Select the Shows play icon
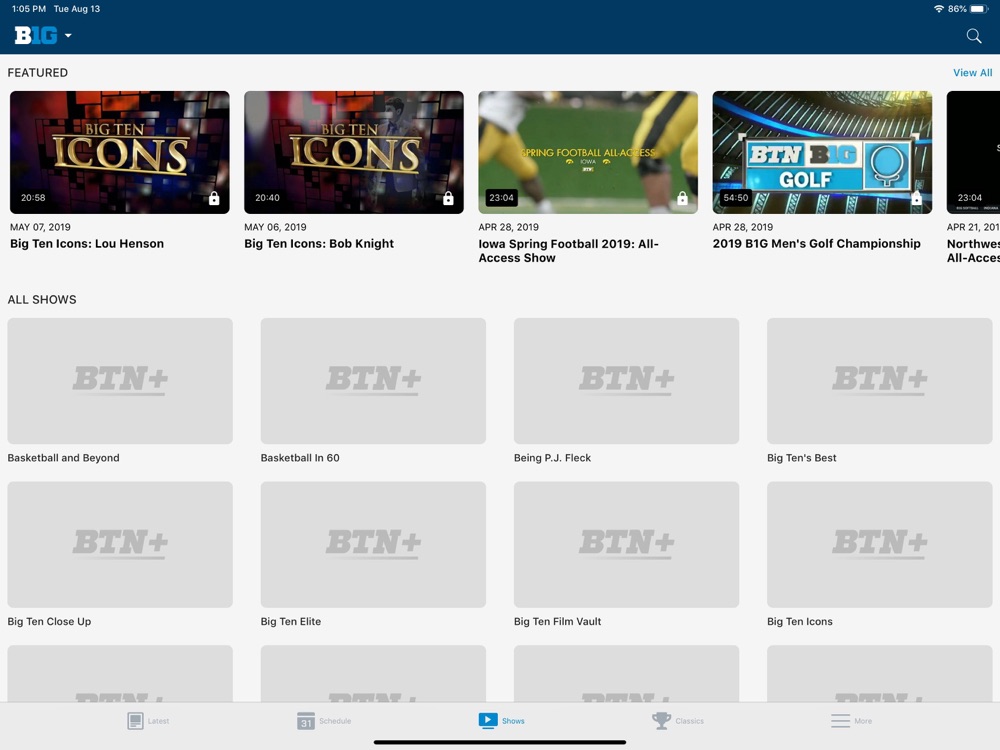1000x750 pixels. [488, 720]
